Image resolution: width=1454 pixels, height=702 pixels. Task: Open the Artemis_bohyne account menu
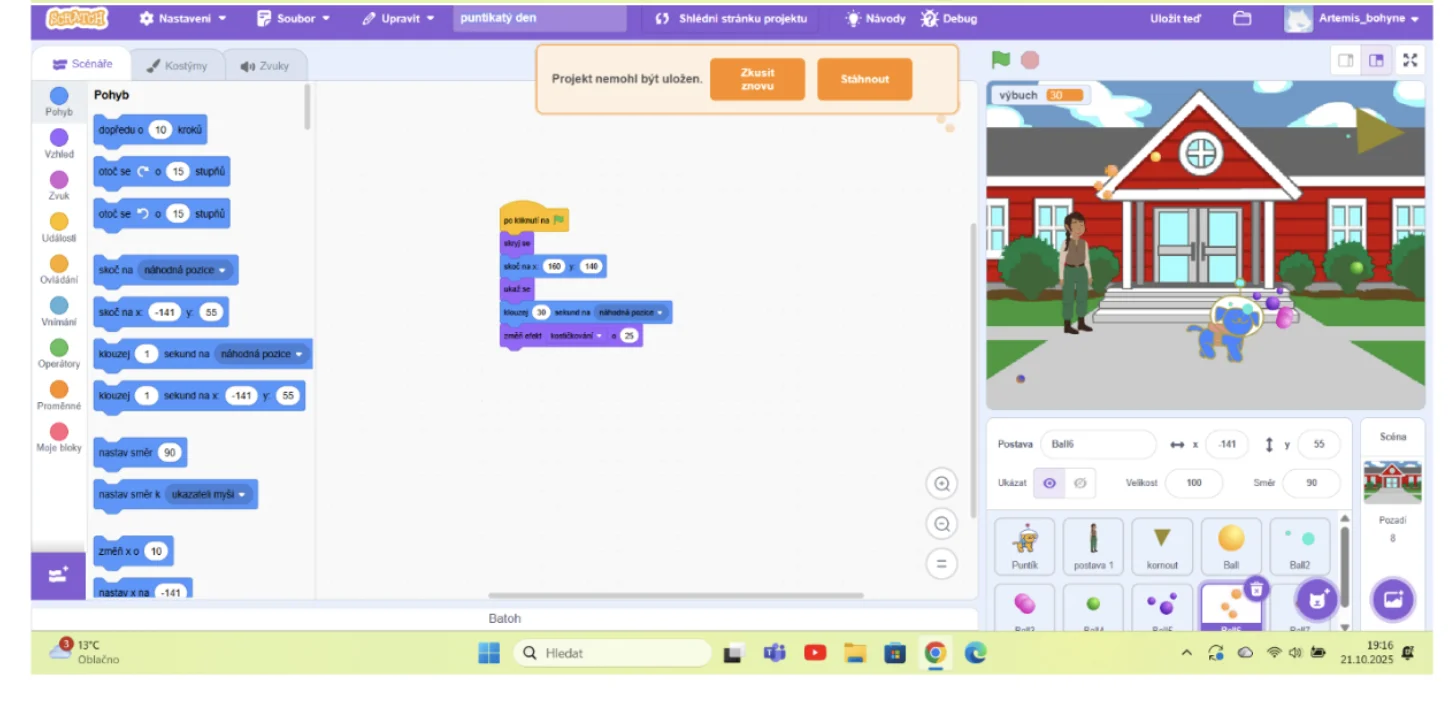[1354, 18]
